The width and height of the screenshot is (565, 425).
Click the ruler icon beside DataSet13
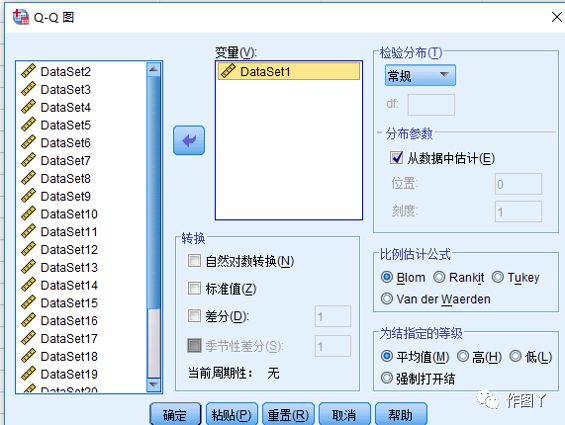pyautogui.click(x=28, y=267)
